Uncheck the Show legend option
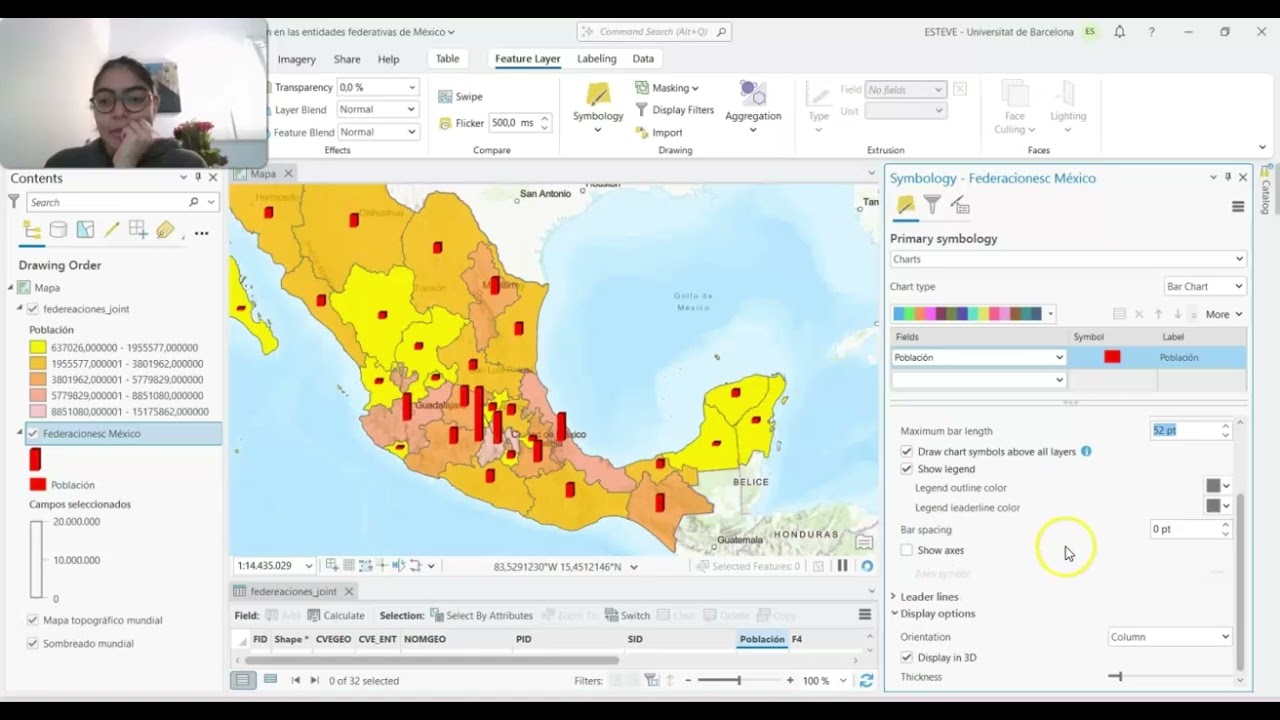 coord(907,469)
